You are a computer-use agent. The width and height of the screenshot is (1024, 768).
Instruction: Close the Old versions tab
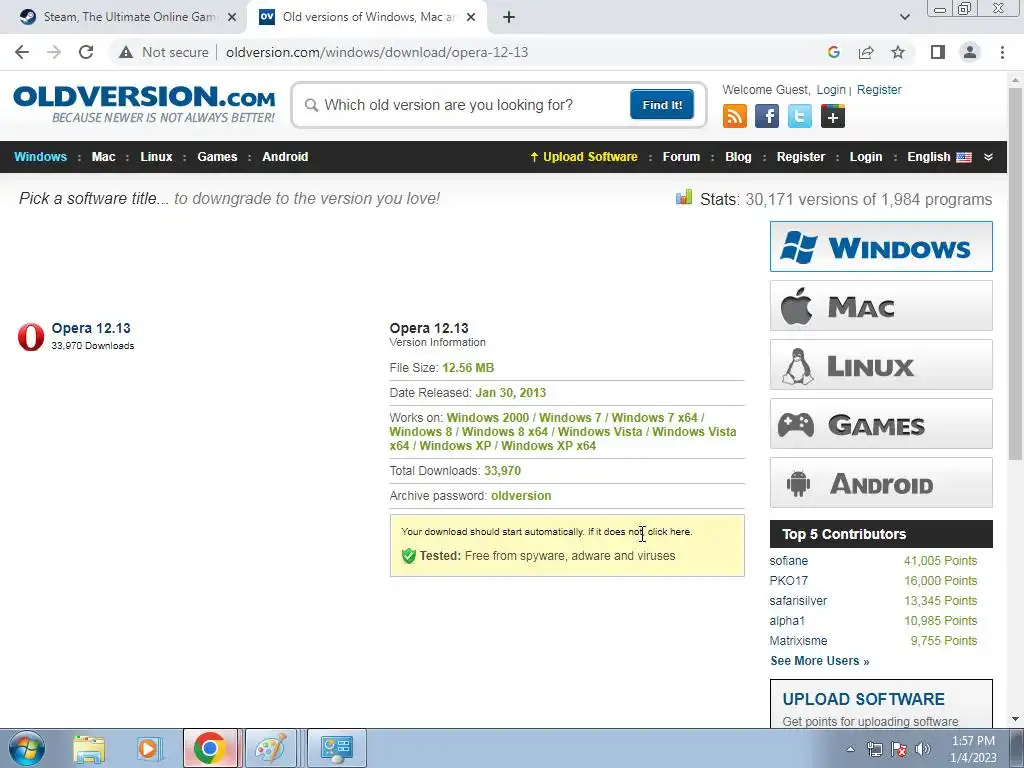471,17
